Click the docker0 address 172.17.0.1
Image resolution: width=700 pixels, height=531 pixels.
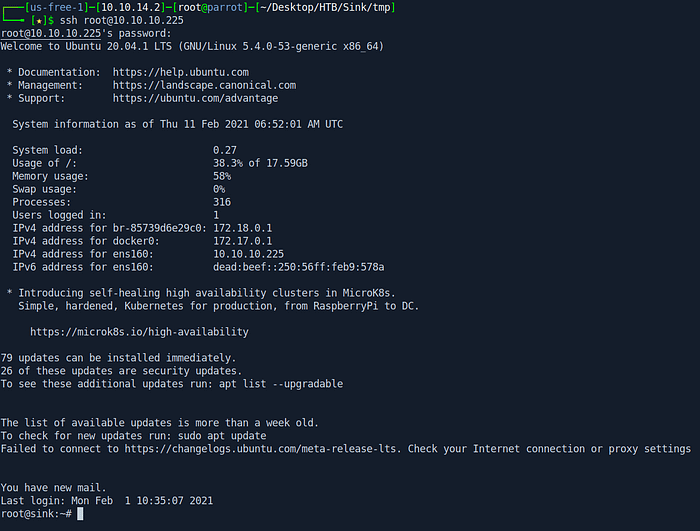click(242, 241)
